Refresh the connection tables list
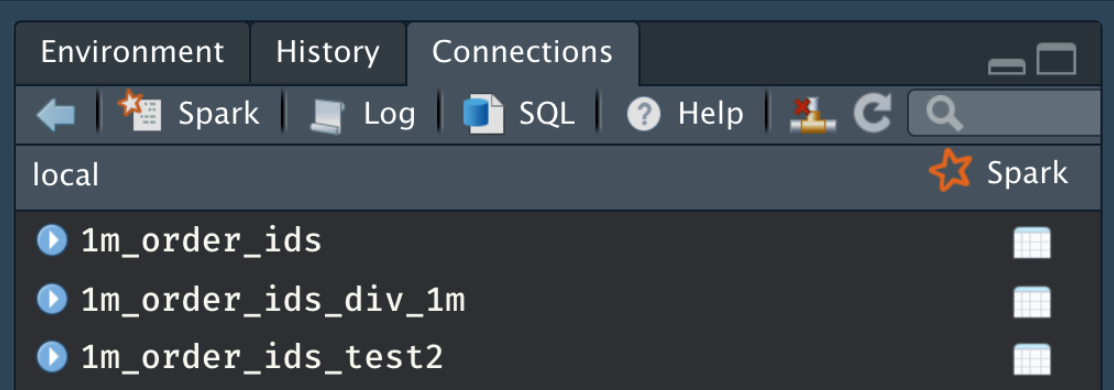Screen dimensions: 1114x390 click(x=872, y=114)
